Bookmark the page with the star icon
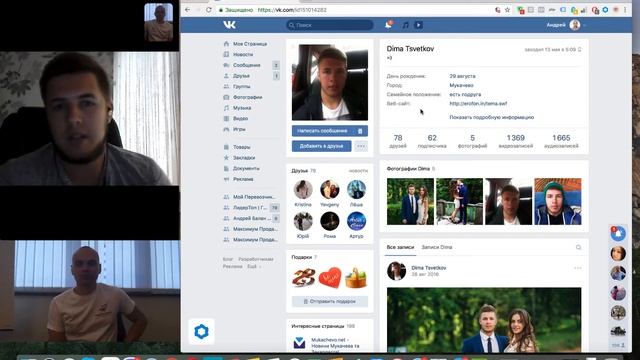The height and width of the screenshot is (360, 640). point(507,10)
